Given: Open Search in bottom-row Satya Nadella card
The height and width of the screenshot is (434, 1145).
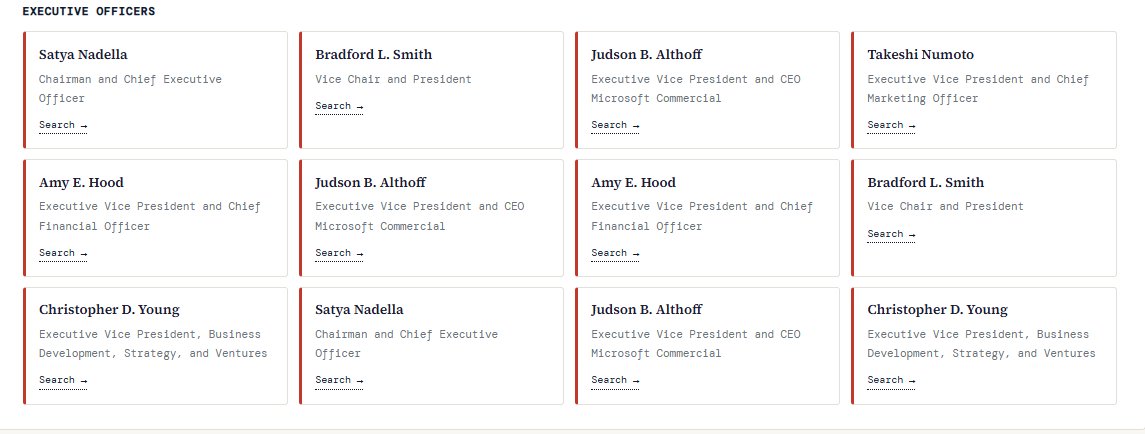Looking at the screenshot, I should [339, 381].
